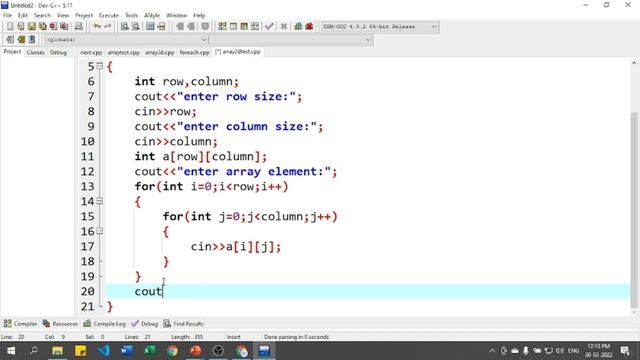The image size is (640, 360).
Task: Open the View menu
Action: tap(62, 15)
